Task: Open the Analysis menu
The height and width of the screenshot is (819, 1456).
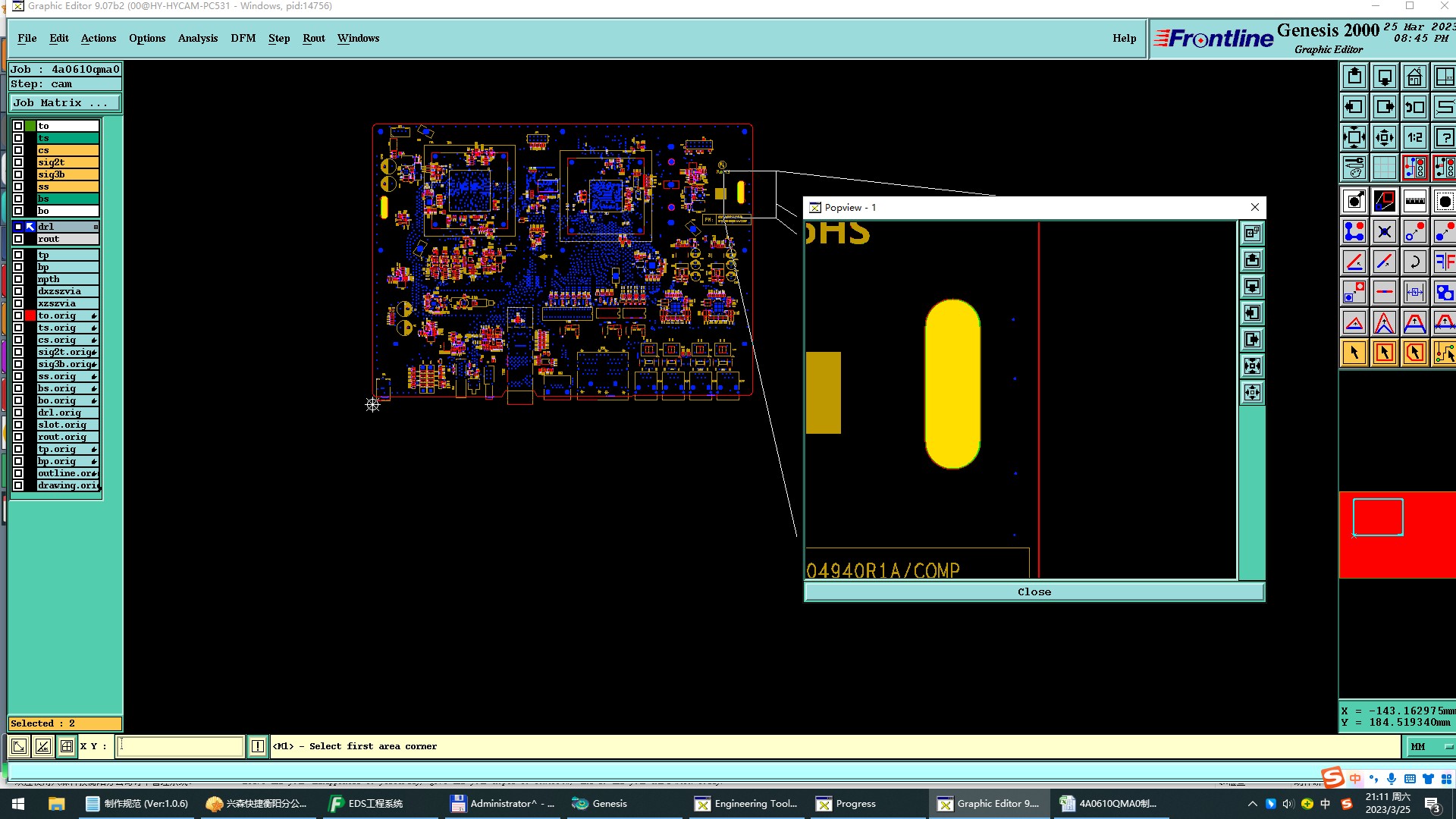Action: [x=197, y=38]
